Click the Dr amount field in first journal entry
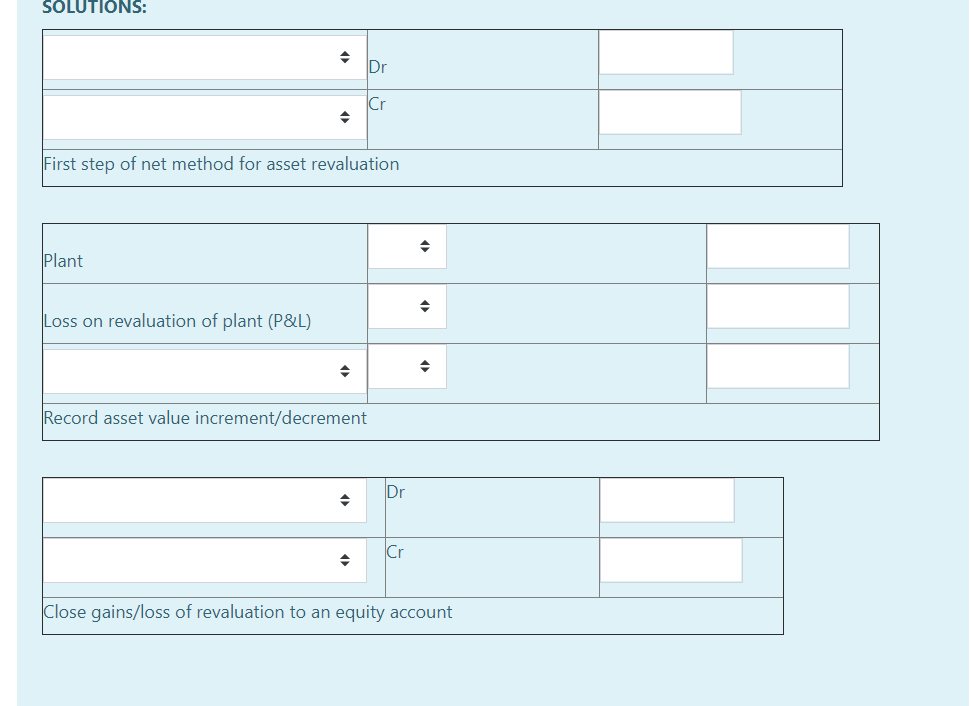The height and width of the screenshot is (706, 971). click(x=665, y=52)
